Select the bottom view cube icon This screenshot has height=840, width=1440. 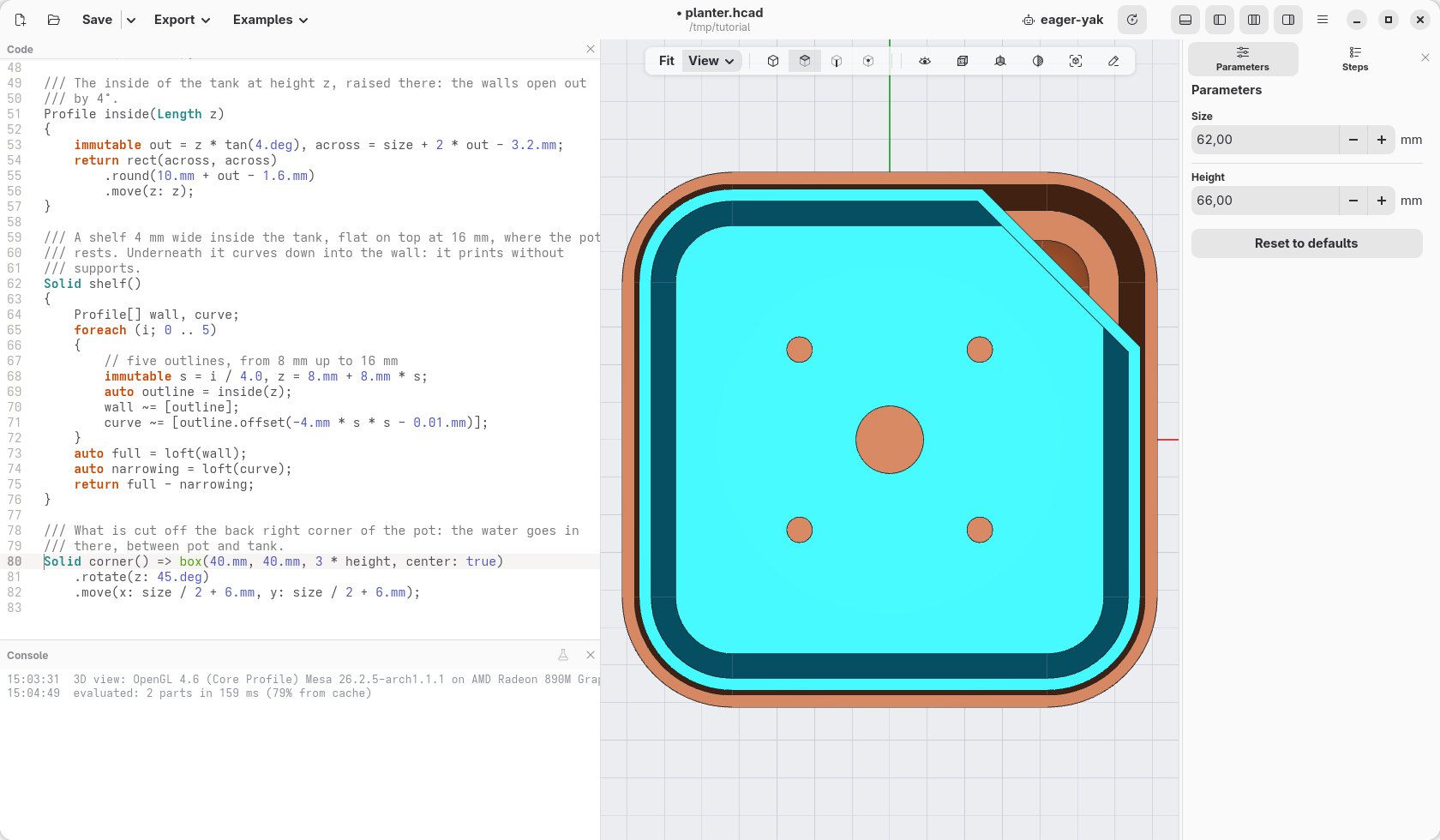(x=868, y=61)
